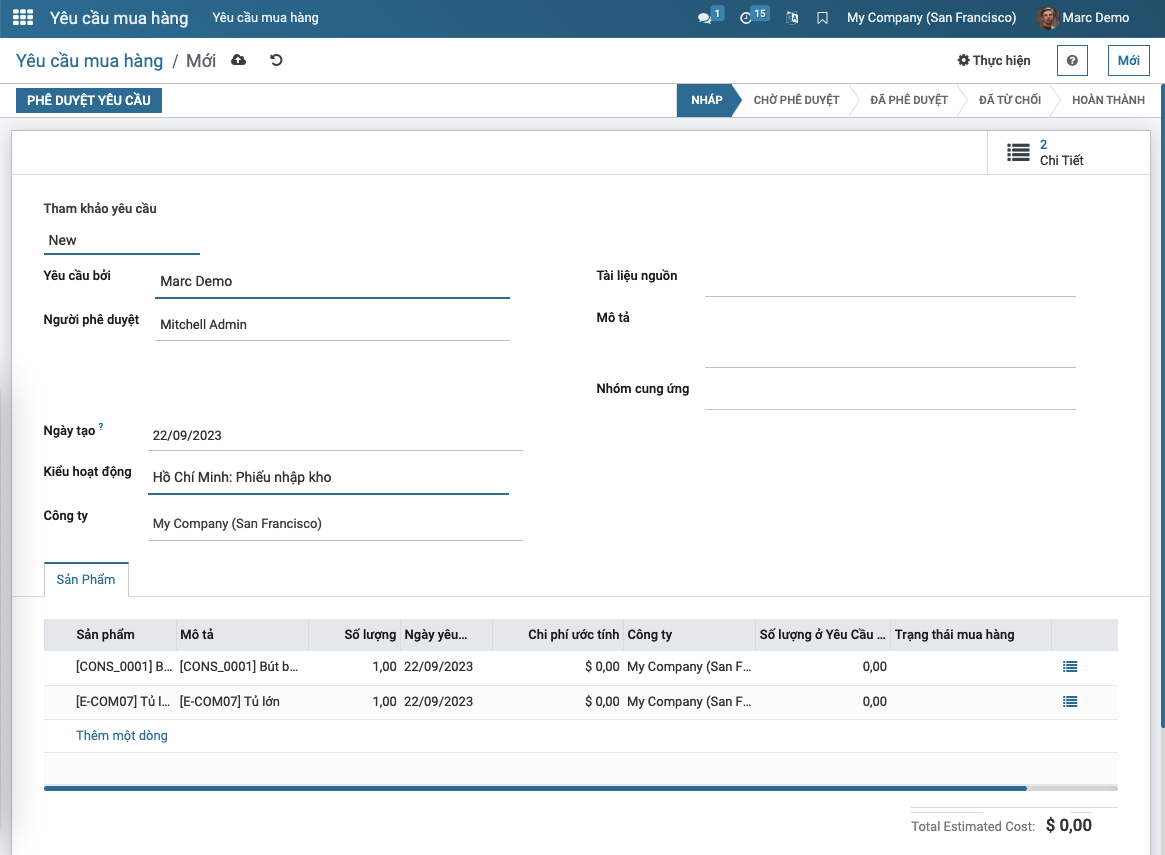Open Yêu cầu bởi dropdown field
Viewport: 1165px width, 855px height.
[x=332, y=282]
